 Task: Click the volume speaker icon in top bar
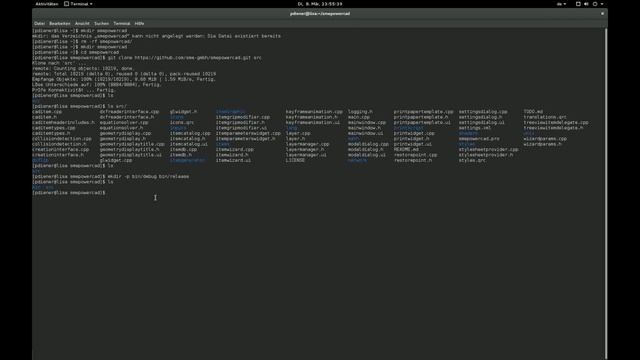pyautogui.click(x=586, y=4)
